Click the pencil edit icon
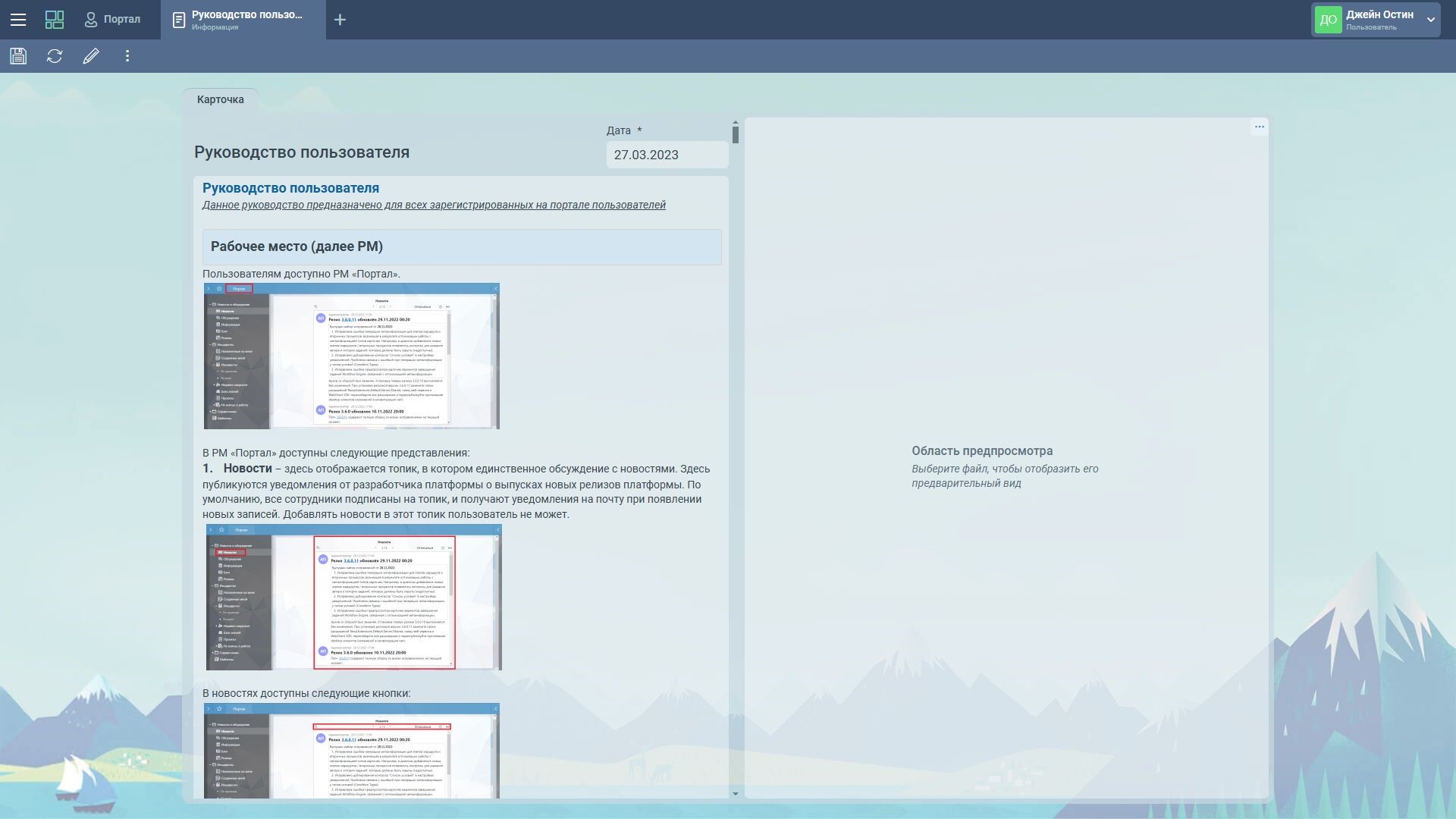This screenshot has height=819, width=1456. pyautogui.click(x=91, y=56)
